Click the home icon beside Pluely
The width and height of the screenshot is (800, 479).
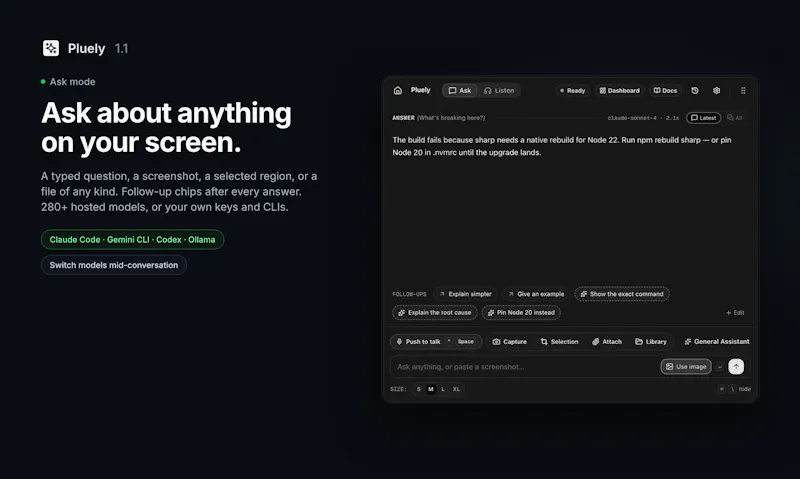398,90
